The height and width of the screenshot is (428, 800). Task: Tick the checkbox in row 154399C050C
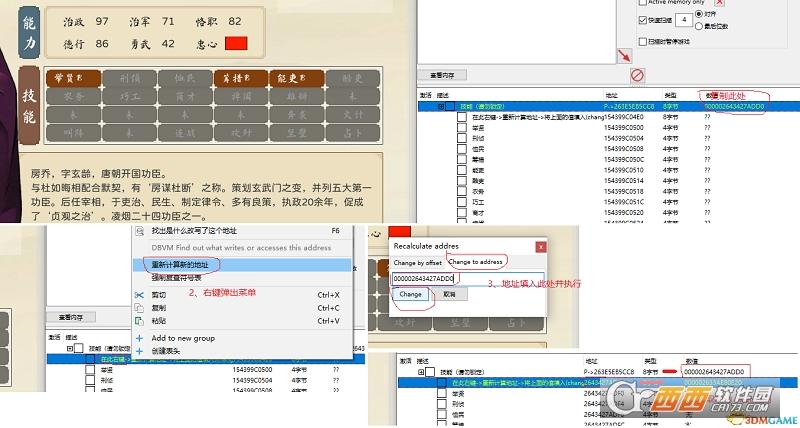click(462, 159)
